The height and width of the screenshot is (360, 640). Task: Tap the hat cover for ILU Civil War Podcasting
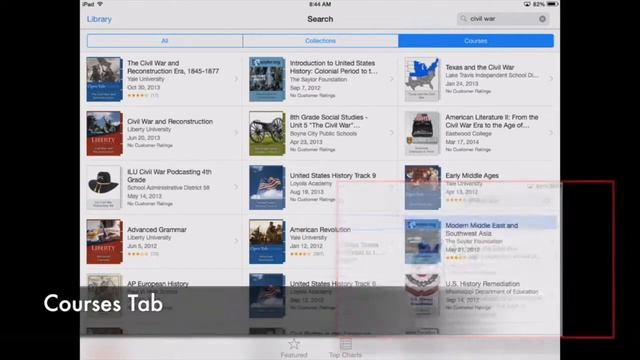104,187
